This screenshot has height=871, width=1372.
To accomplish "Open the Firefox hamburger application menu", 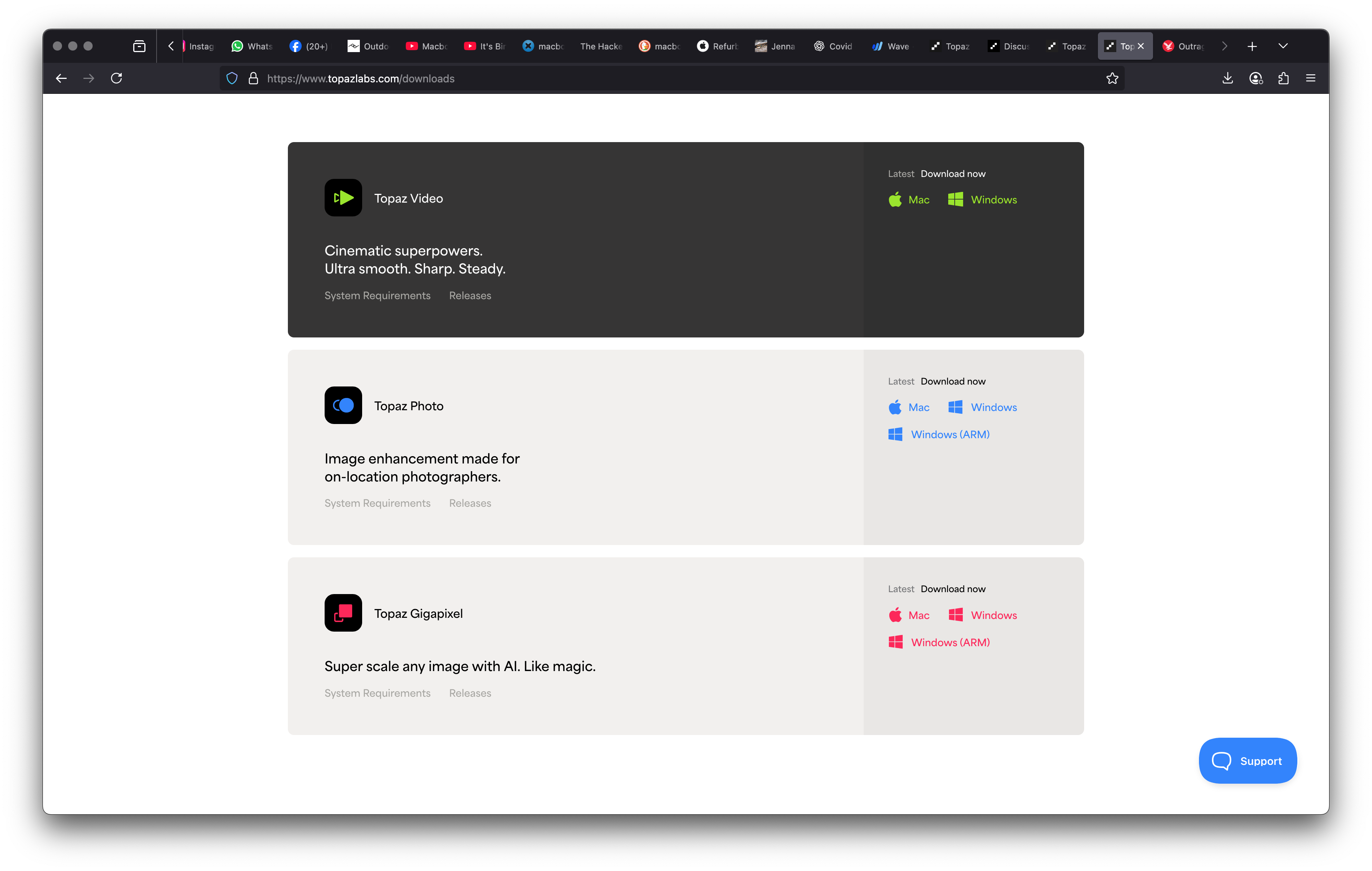I will (1310, 79).
